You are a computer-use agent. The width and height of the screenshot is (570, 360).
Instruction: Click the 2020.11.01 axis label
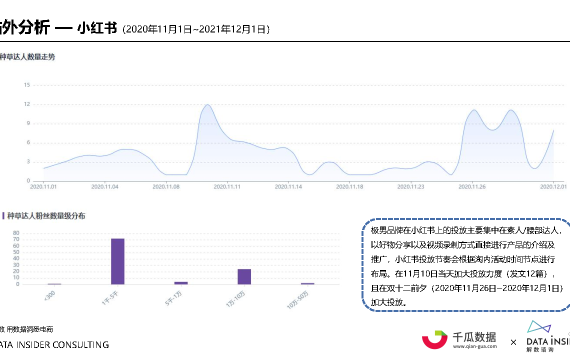43,187
